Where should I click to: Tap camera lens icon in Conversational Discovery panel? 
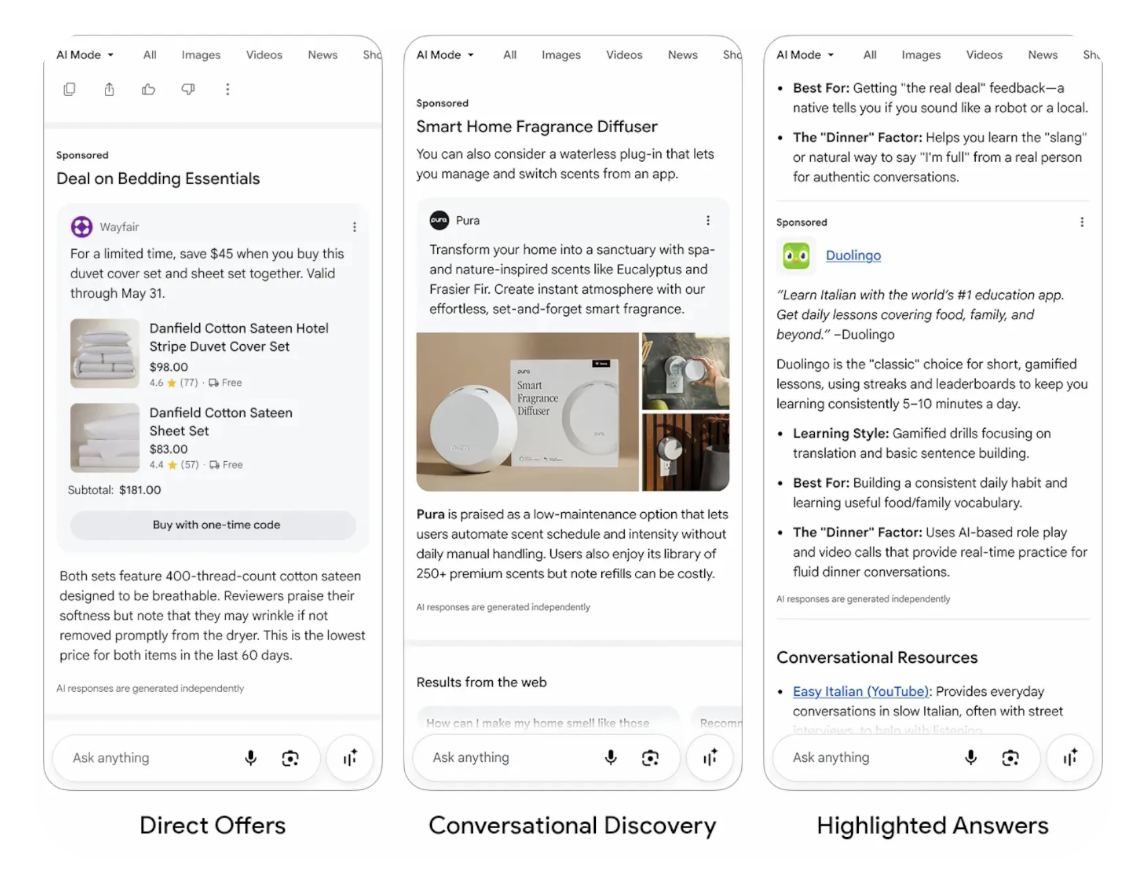(650, 758)
